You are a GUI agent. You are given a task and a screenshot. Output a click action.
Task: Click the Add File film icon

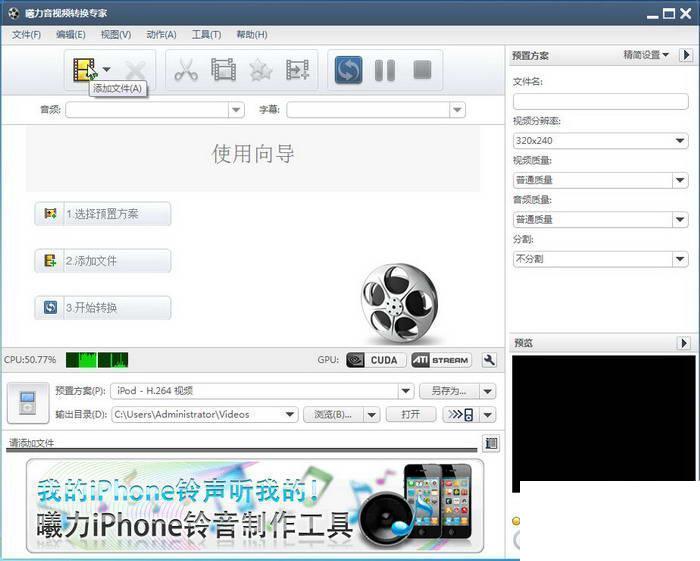pyautogui.click(x=85, y=70)
